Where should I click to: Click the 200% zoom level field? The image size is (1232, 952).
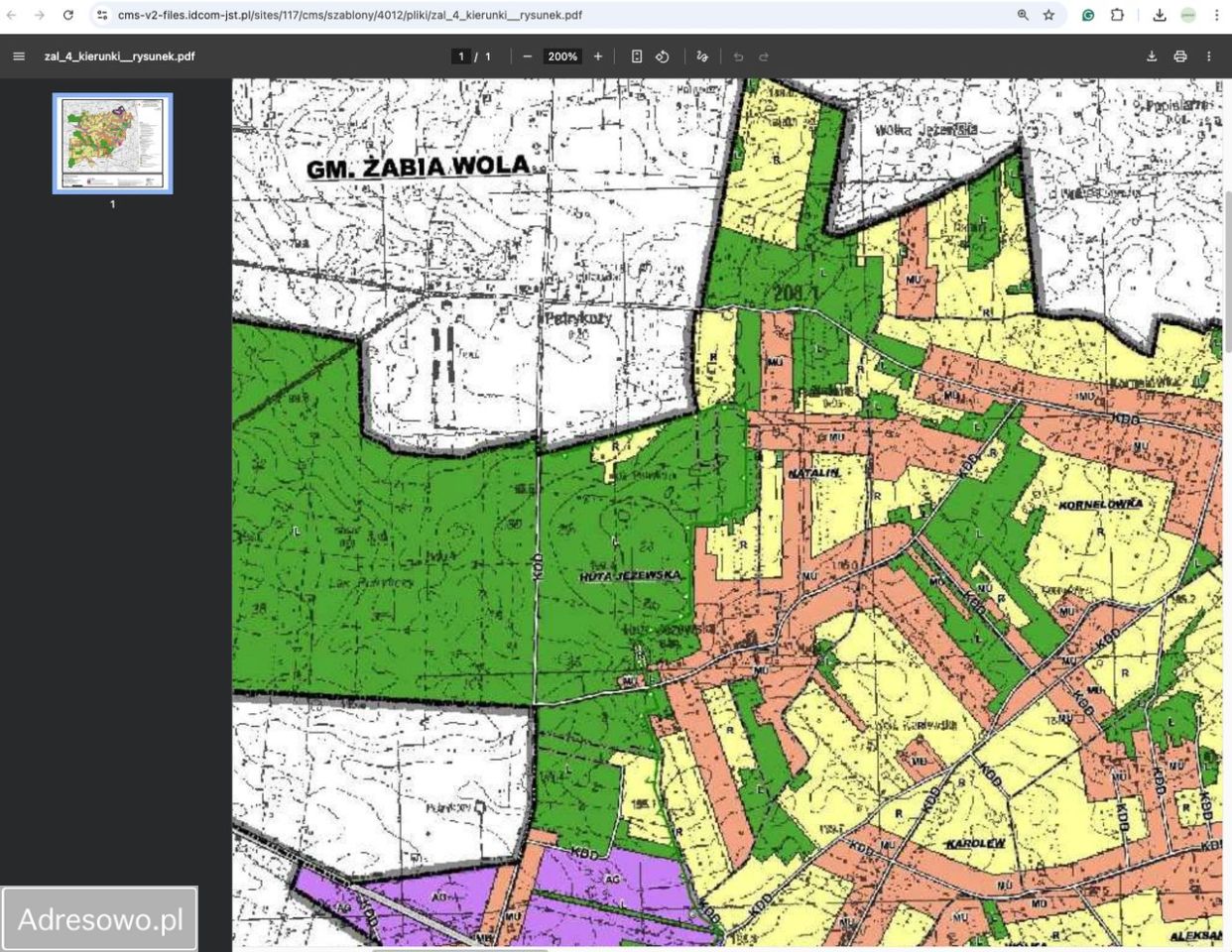point(562,57)
